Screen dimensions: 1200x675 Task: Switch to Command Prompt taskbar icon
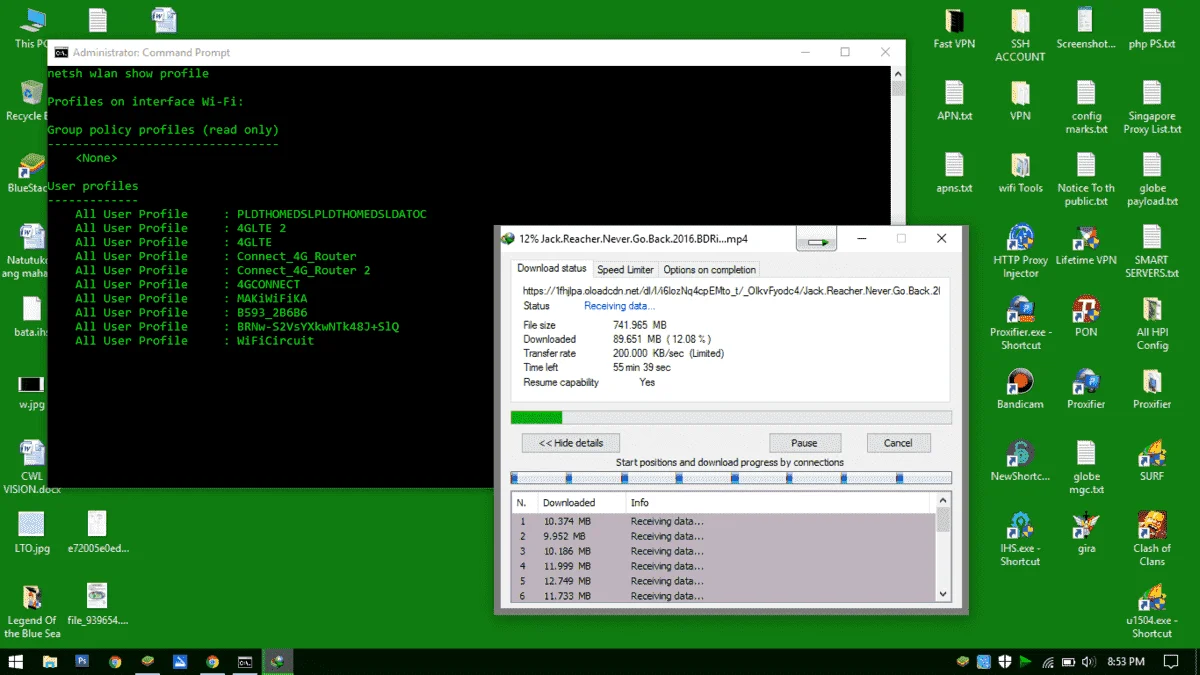pyautogui.click(x=245, y=661)
